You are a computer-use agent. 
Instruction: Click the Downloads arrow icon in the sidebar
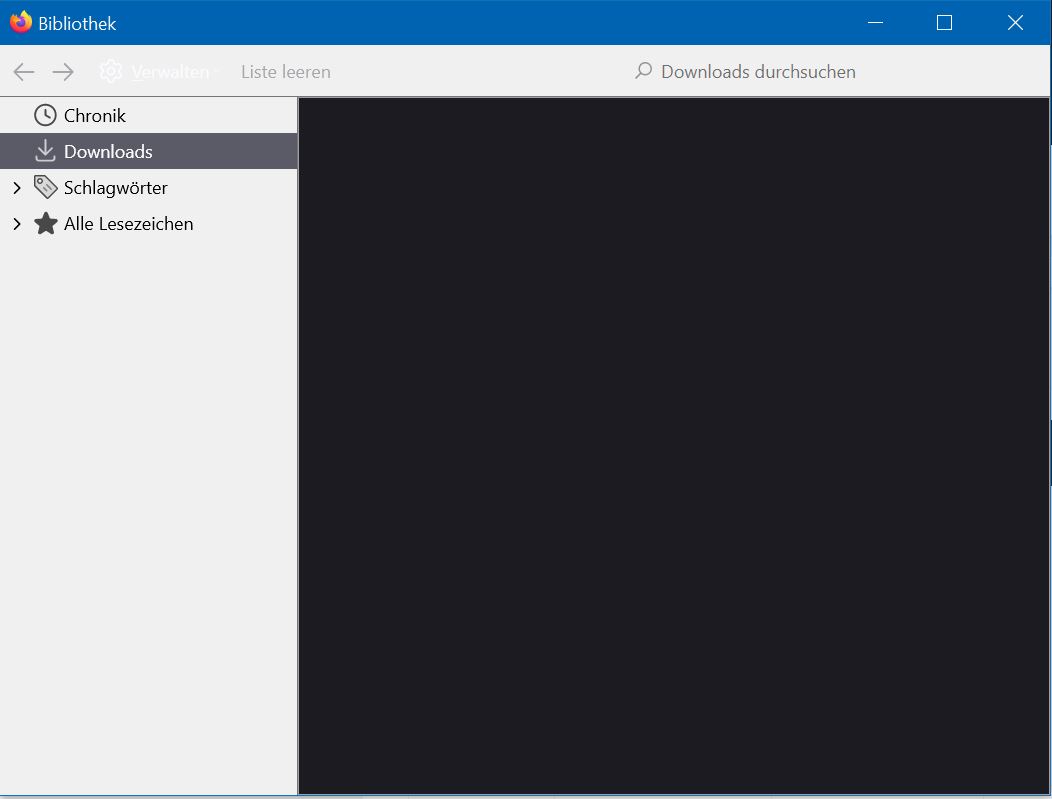pyautogui.click(x=45, y=151)
